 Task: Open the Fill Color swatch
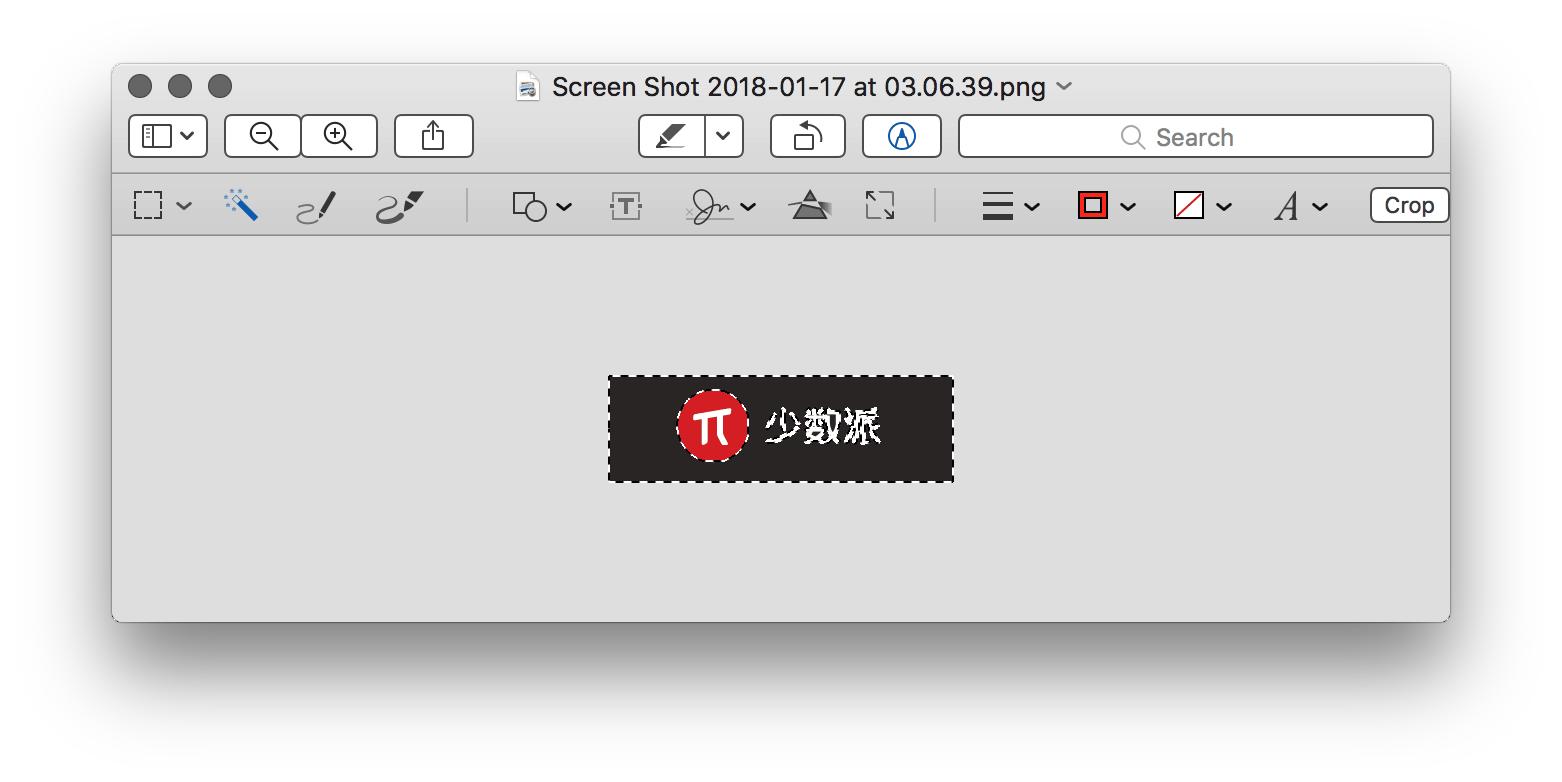click(x=1188, y=206)
